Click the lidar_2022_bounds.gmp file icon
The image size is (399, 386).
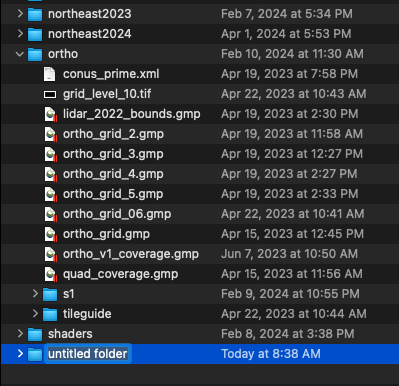[x=51, y=114]
